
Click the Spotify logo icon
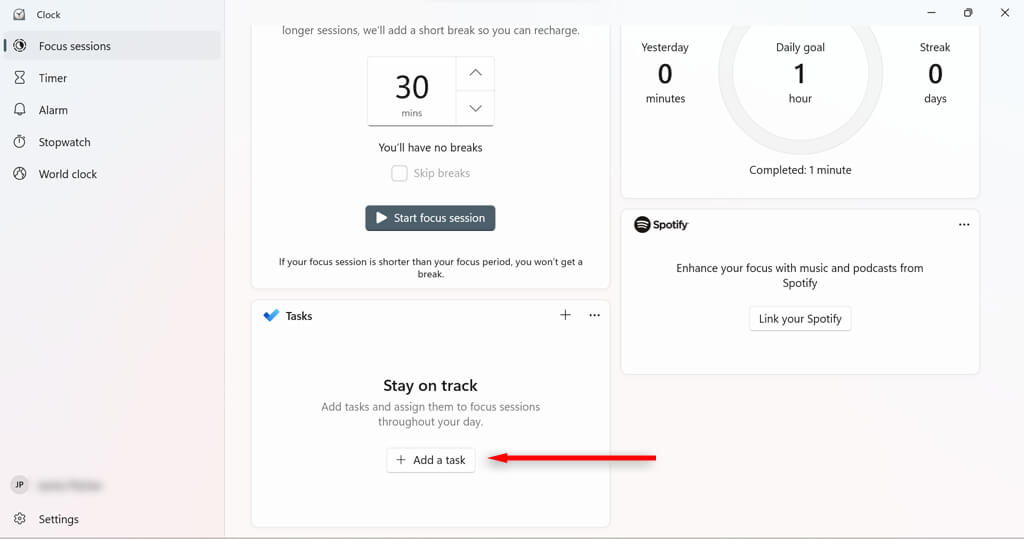(x=643, y=225)
